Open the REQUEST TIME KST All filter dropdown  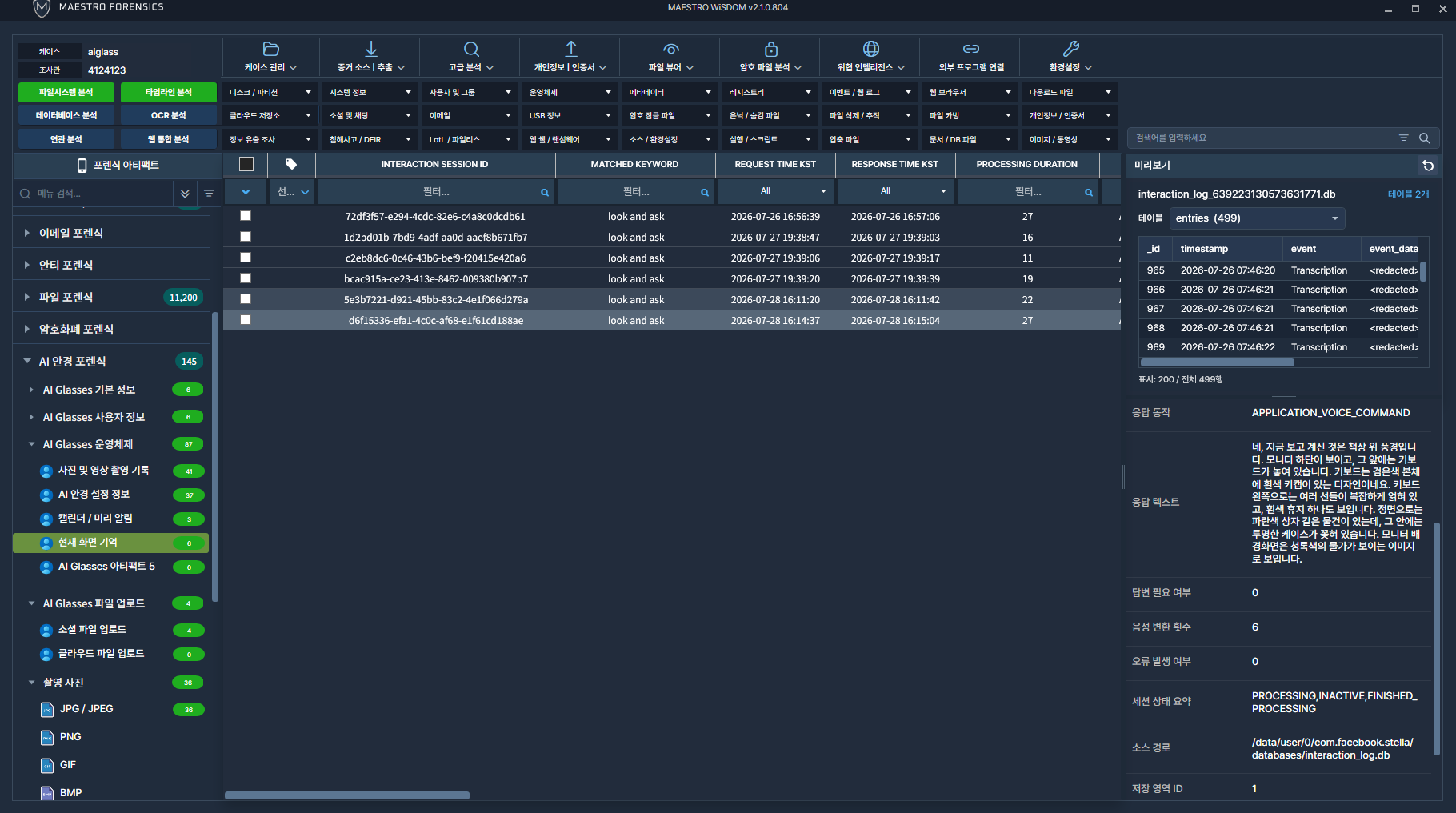click(775, 191)
